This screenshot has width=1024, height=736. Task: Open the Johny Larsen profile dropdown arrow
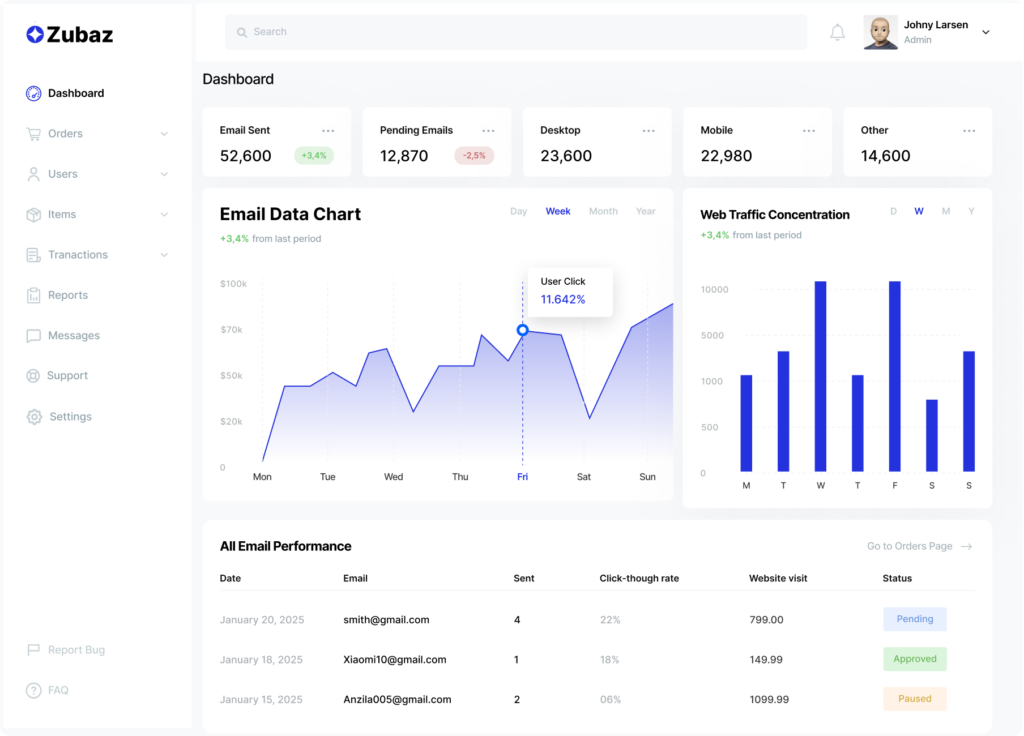[985, 33]
